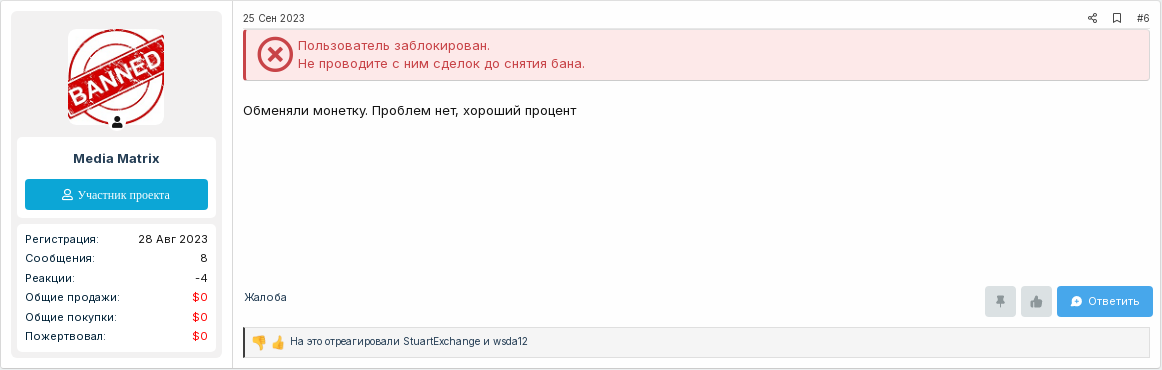1162x370 pixels.
Task: Click the red X blocked-user warning icon
Action: point(275,54)
